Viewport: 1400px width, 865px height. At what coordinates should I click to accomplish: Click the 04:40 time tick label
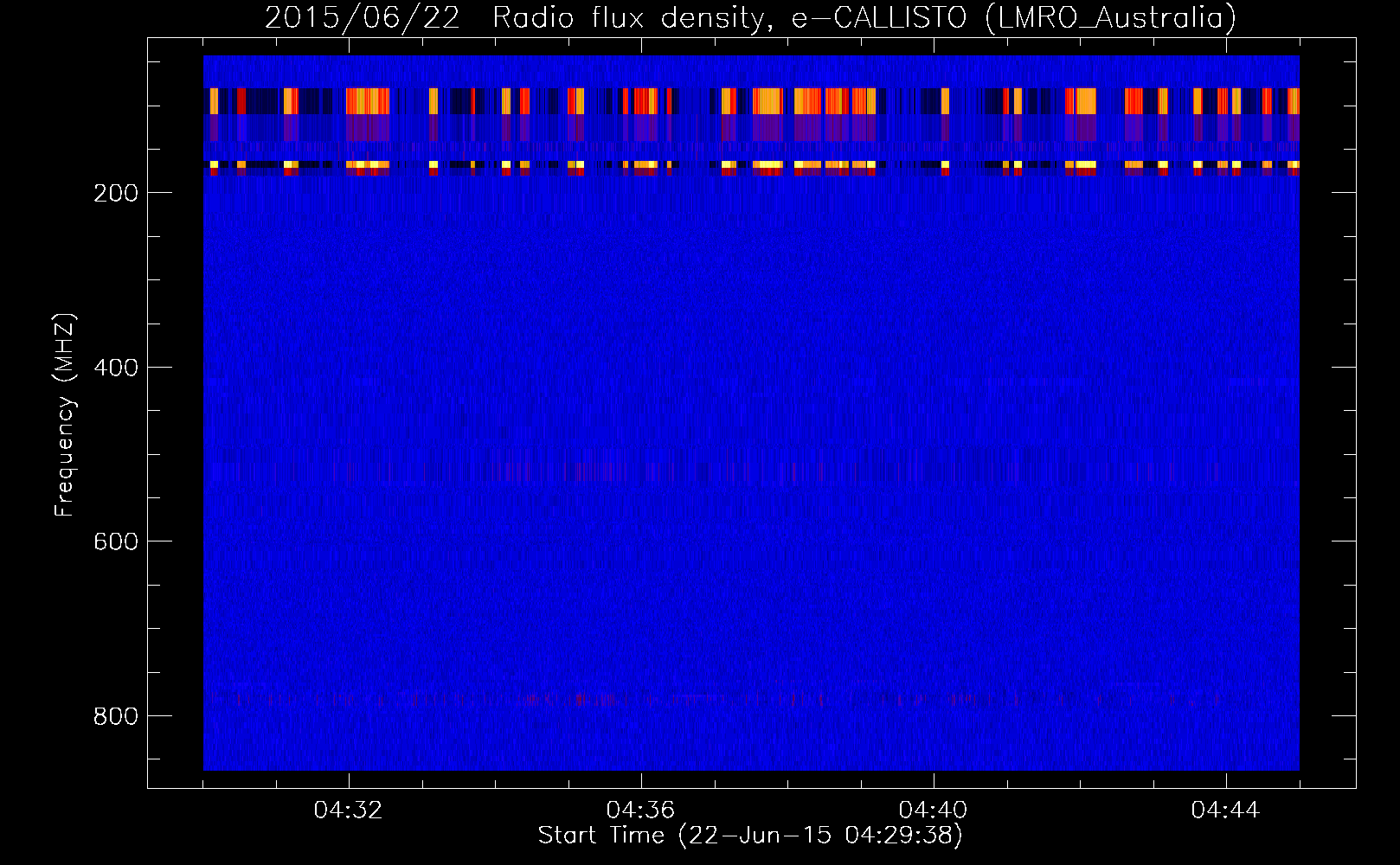pyautogui.click(x=933, y=811)
